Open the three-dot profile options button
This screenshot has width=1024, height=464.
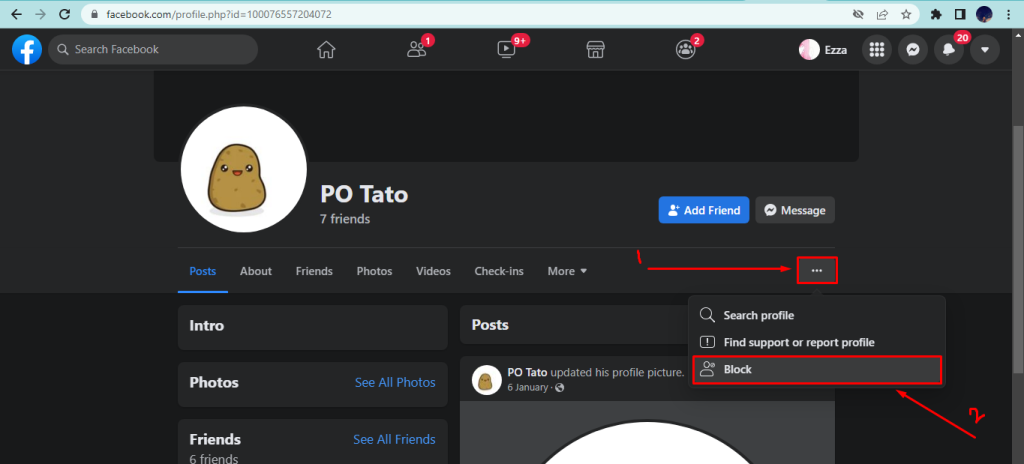pos(816,271)
